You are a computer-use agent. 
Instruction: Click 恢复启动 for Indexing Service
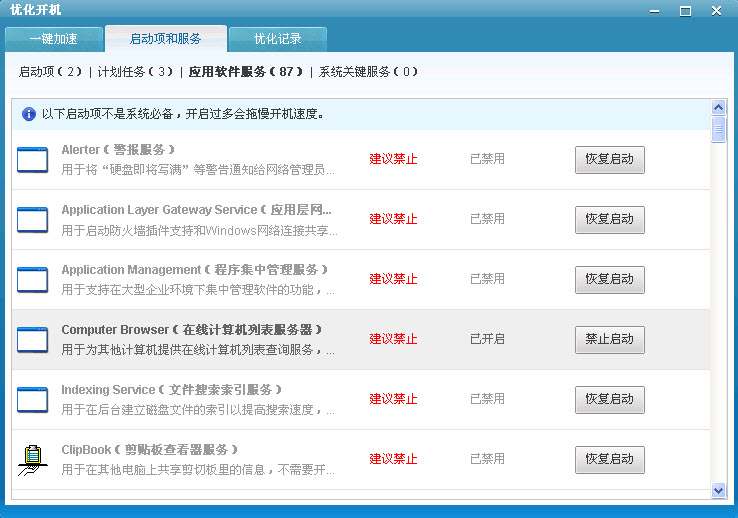click(609, 400)
